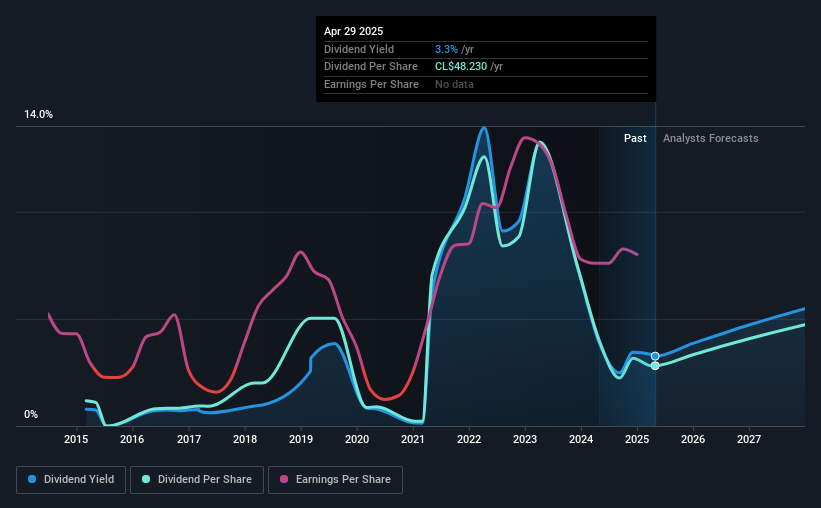The width and height of the screenshot is (821, 508).
Task: Click the CL$48.230 dividend per share value
Action: click(461, 67)
